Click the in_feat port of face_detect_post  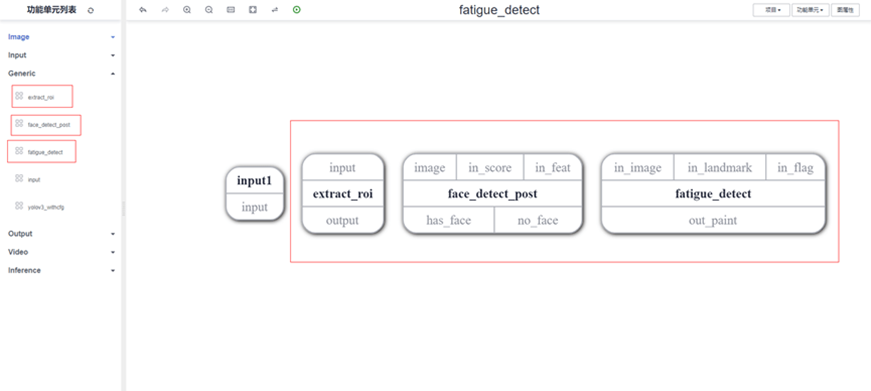(553, 168)
